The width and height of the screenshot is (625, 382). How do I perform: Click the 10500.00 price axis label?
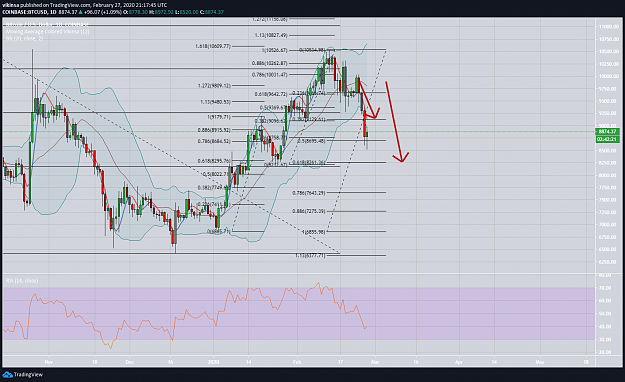(x=608, y=51)
